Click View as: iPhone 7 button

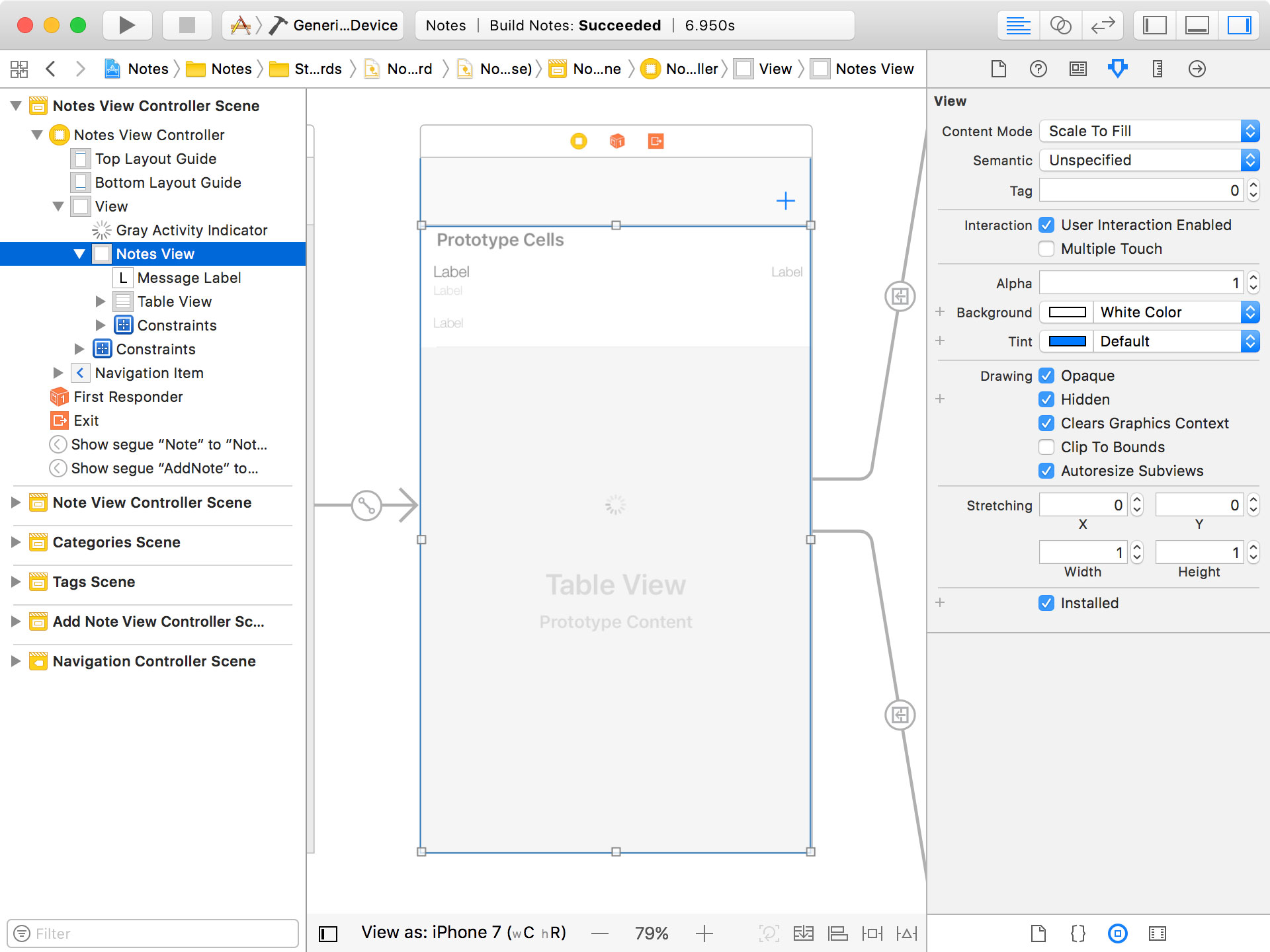463,933
